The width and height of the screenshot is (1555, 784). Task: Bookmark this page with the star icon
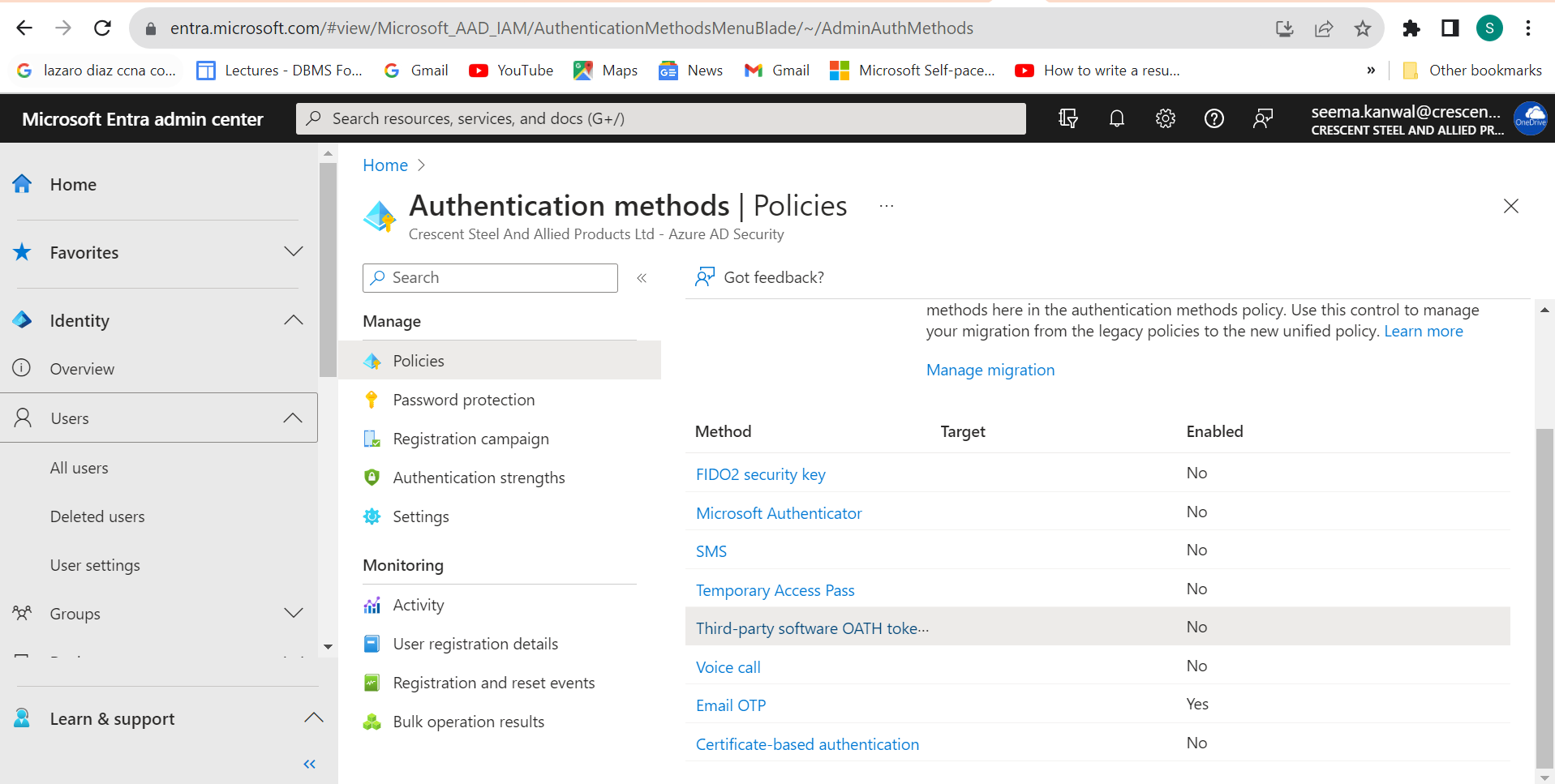1363,29
